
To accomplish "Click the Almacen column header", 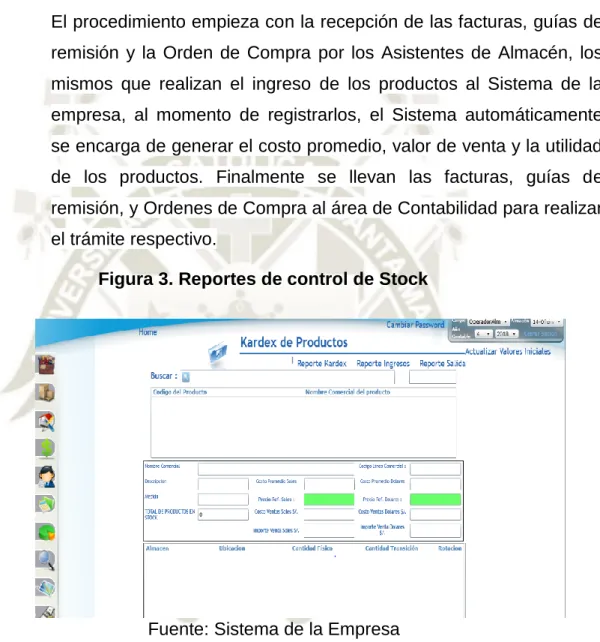I will (157, 549).
